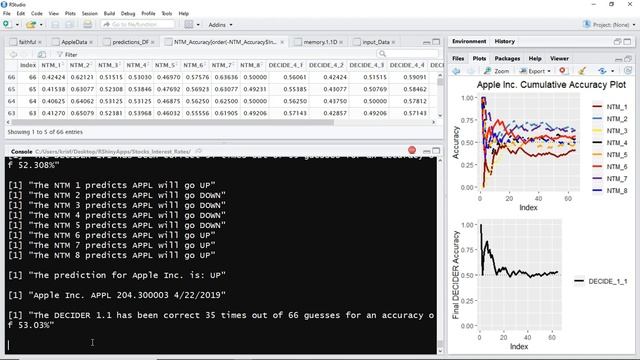
Task: Sort by the DECIDE_4_1 column header
Action: pyautogui.click(x=286, y=65)
